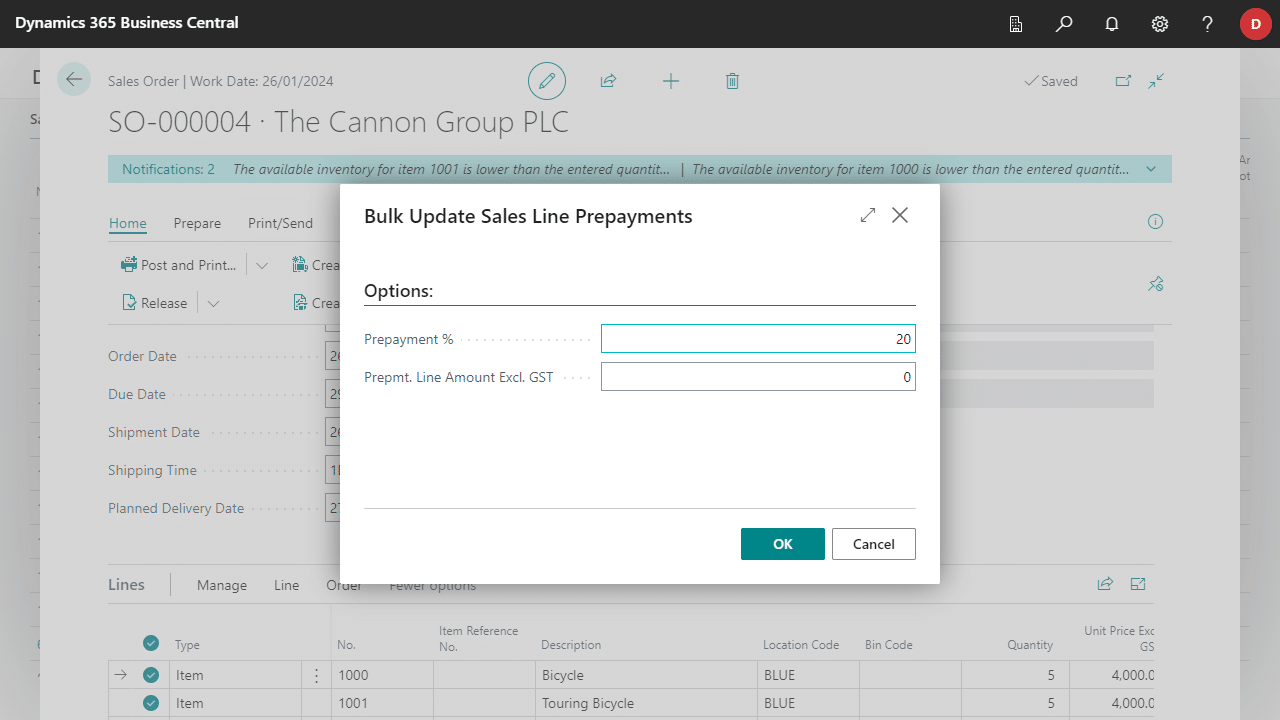The image size is (1280, 720).
Task: Open the Post and Print dropdown arrow
Action: (x=262, y=265)
